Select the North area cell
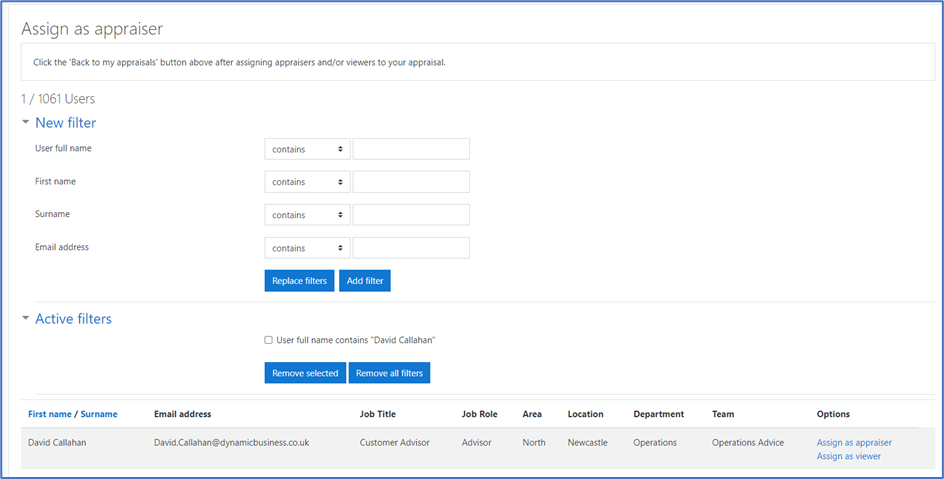The height and width of the screenshot is (479, 944). [534, 442]
